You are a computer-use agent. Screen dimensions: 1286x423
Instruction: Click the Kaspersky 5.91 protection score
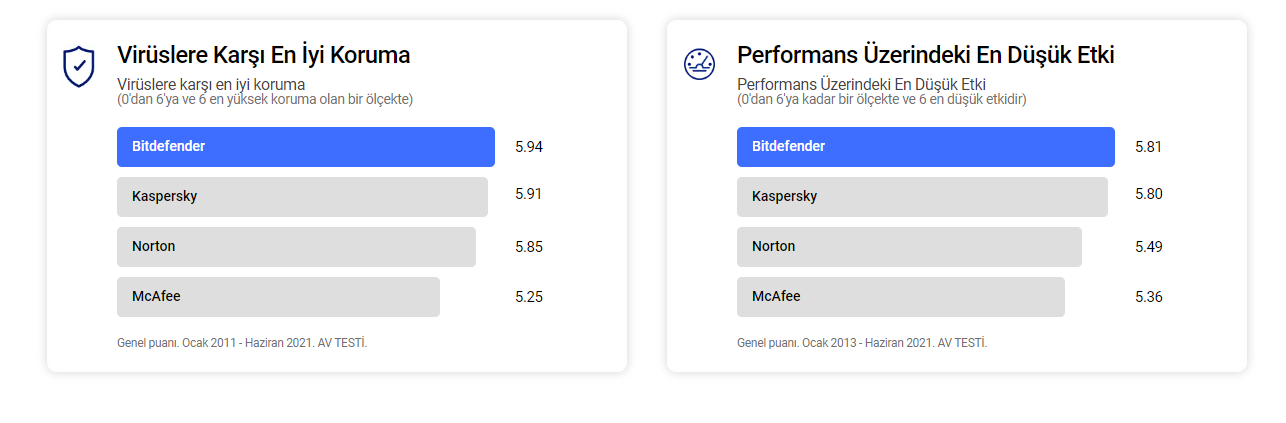(529, 194)
